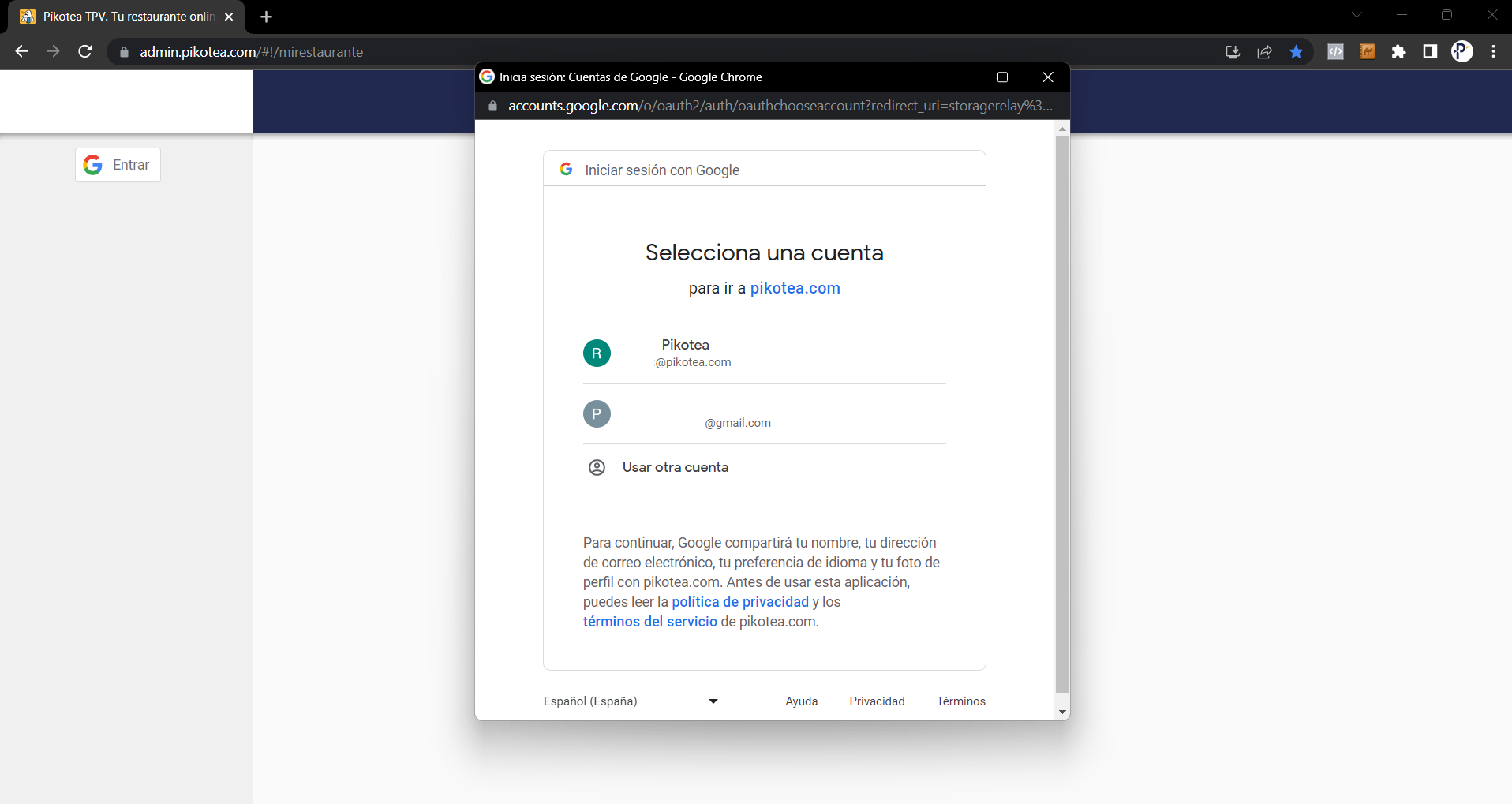Open the code extension icon in toolbar
Image resolution: width=1512 pixels, height=804 pixels.
click(1335, 52)
